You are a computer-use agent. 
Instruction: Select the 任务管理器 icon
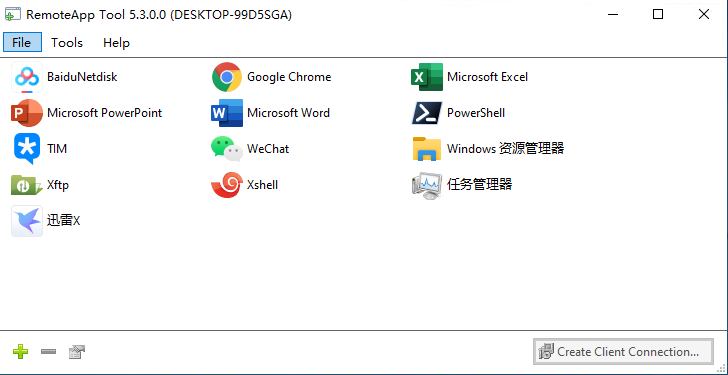point(427,185)
